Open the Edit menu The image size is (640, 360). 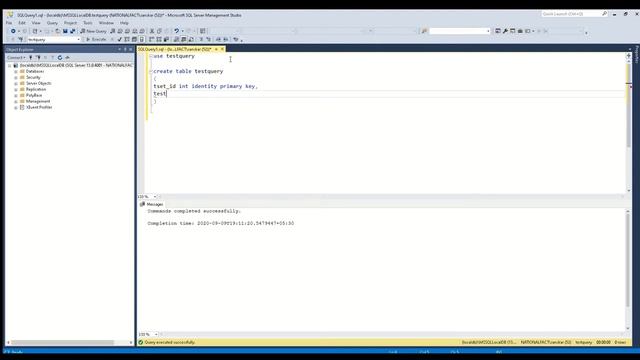22,23
